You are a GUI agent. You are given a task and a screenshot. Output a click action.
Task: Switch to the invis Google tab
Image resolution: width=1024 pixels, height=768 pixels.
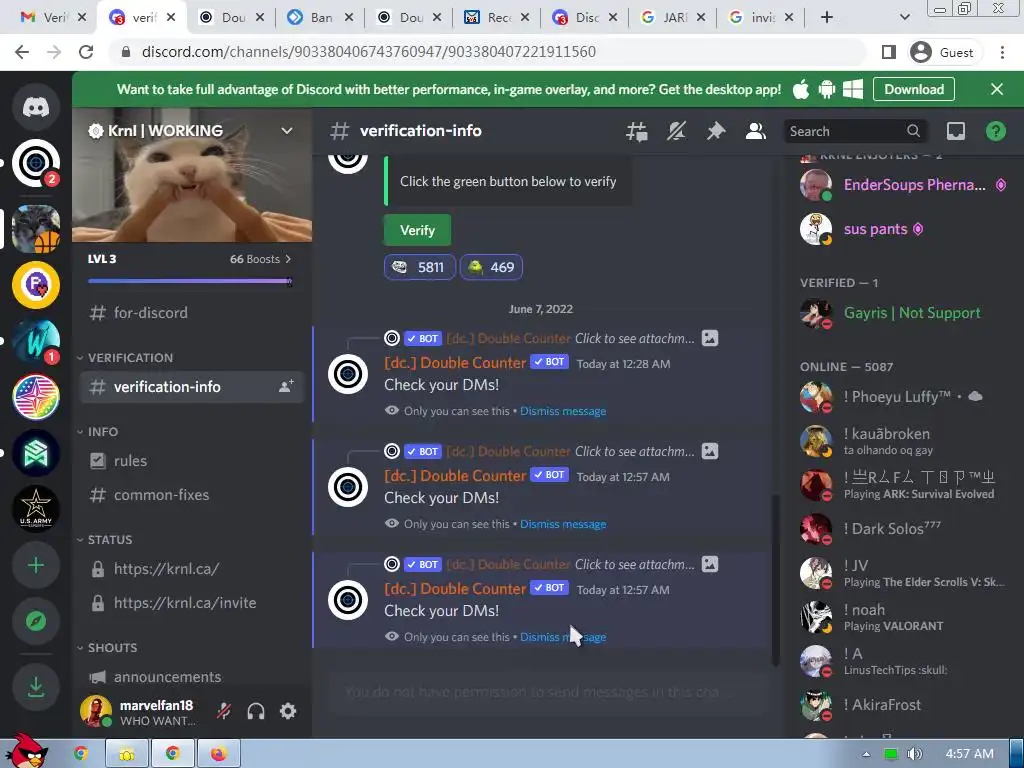click(761, 17)
